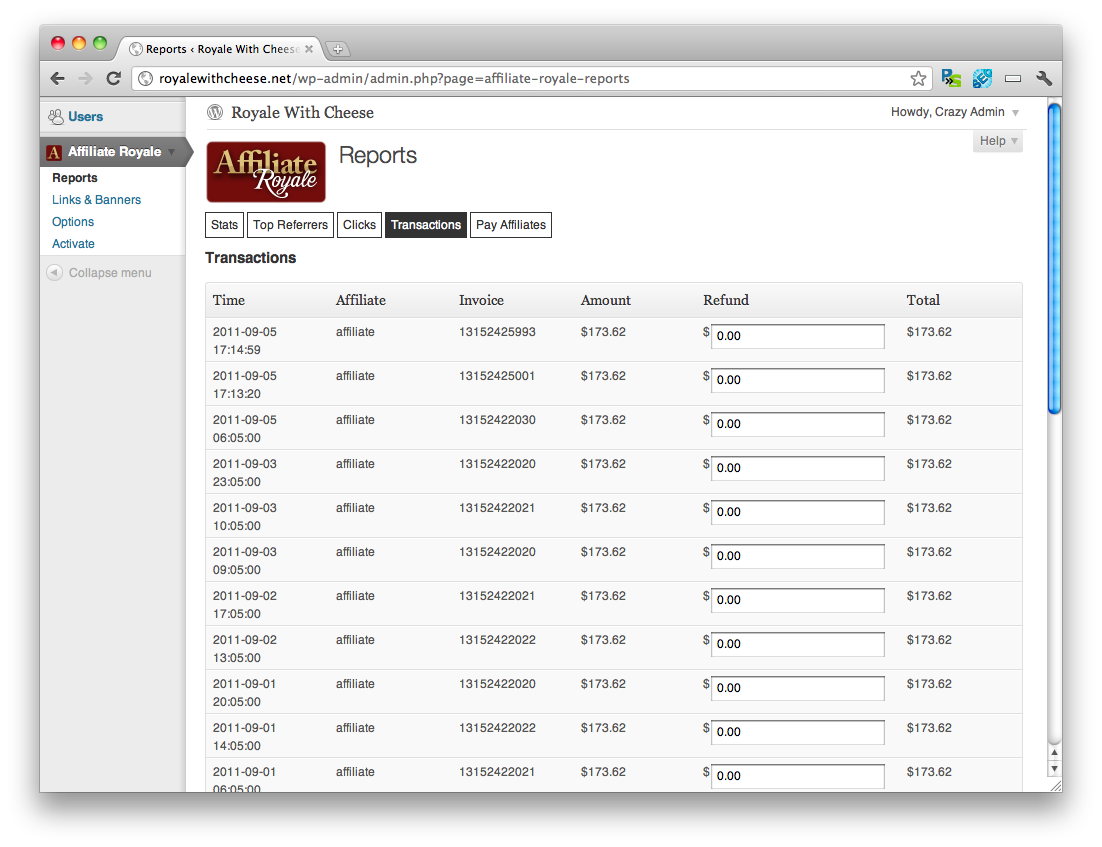Open a new browser tab

click(x=338, y=47)
